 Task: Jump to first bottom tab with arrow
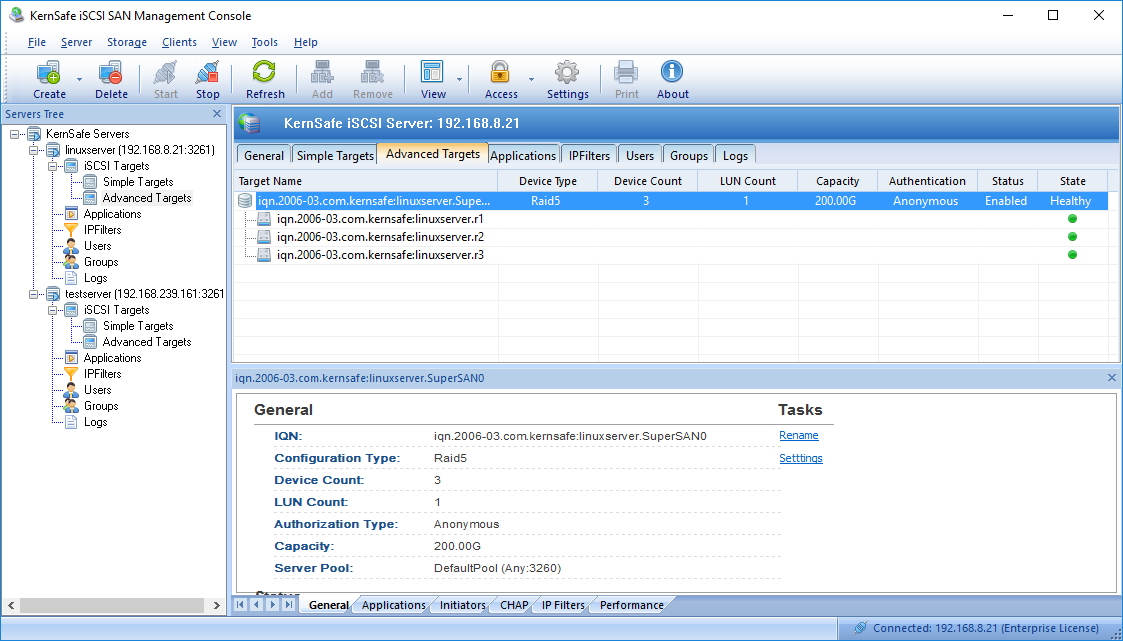pos(240,605)
